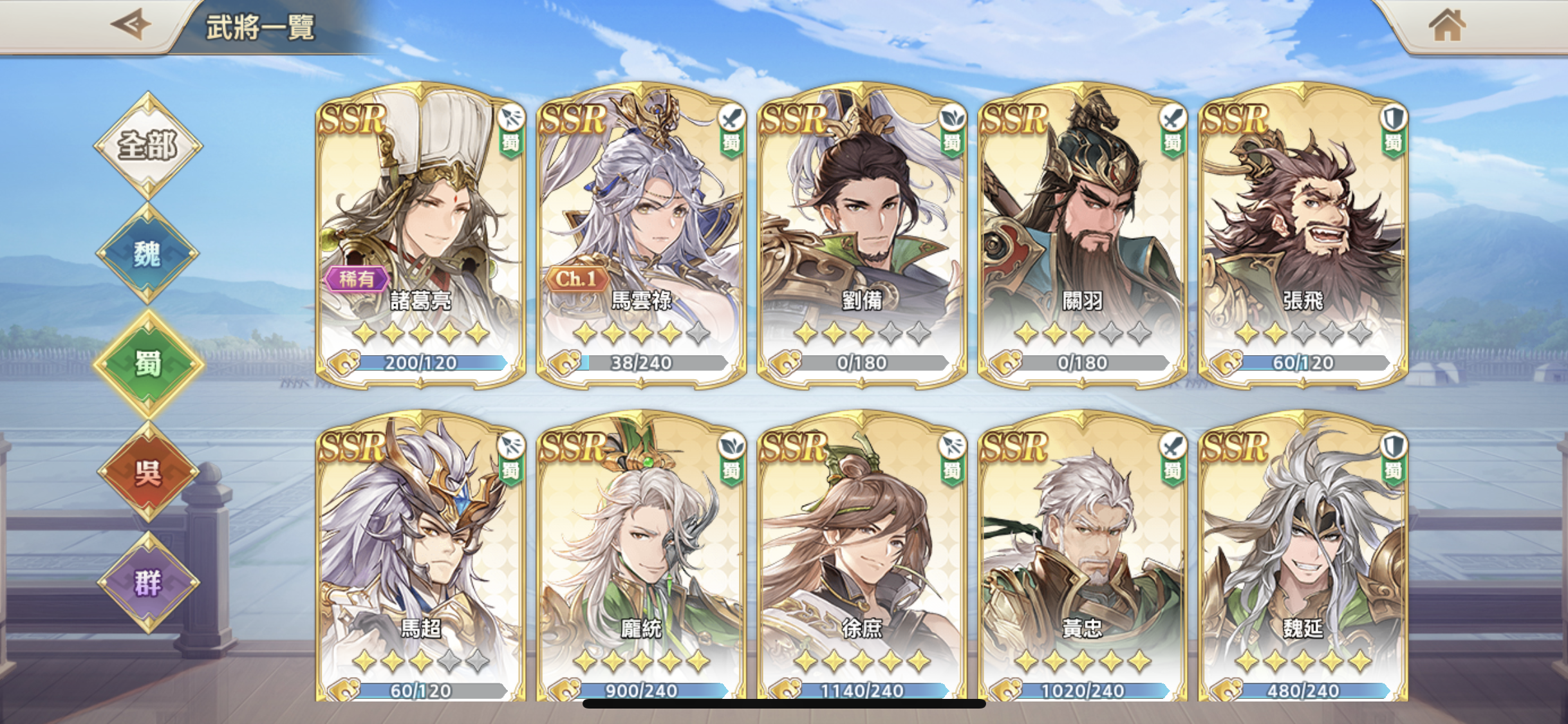This screenshot has height=724, width=1568.
Task: Click the shard puzzle icon on 關羽 card
Action: tap(1006, 362)
